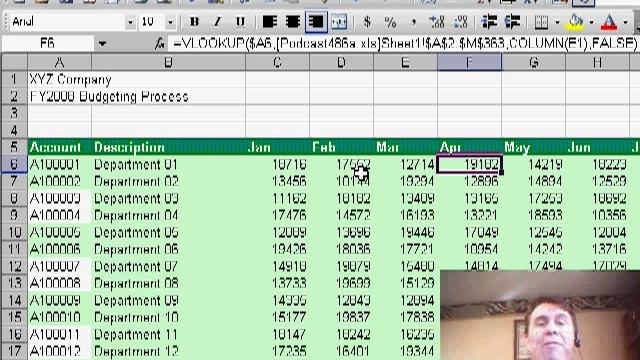Select cell 'Department 05'

(x=168, y=232)
